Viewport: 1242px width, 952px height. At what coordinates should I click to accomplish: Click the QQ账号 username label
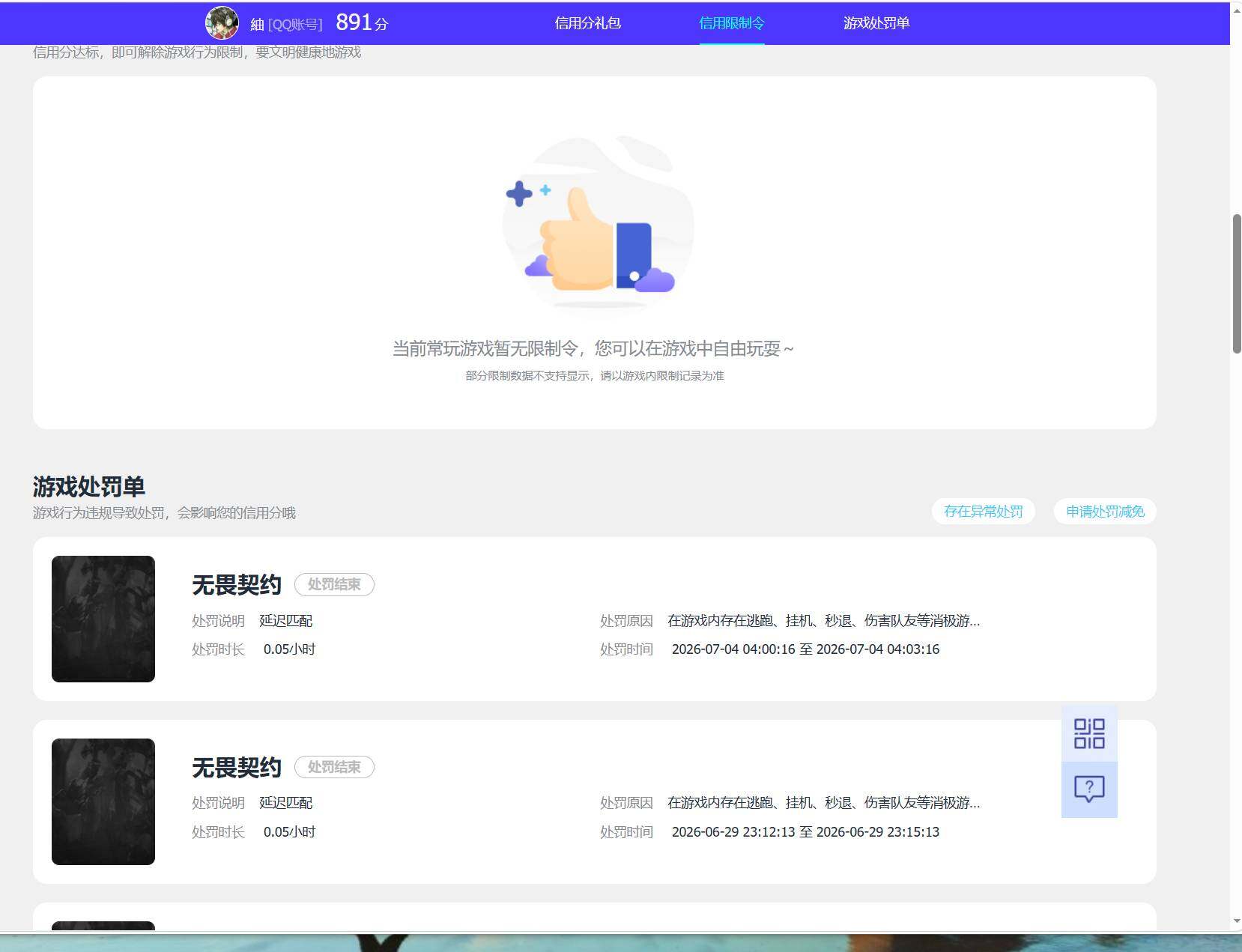(286, 25)
